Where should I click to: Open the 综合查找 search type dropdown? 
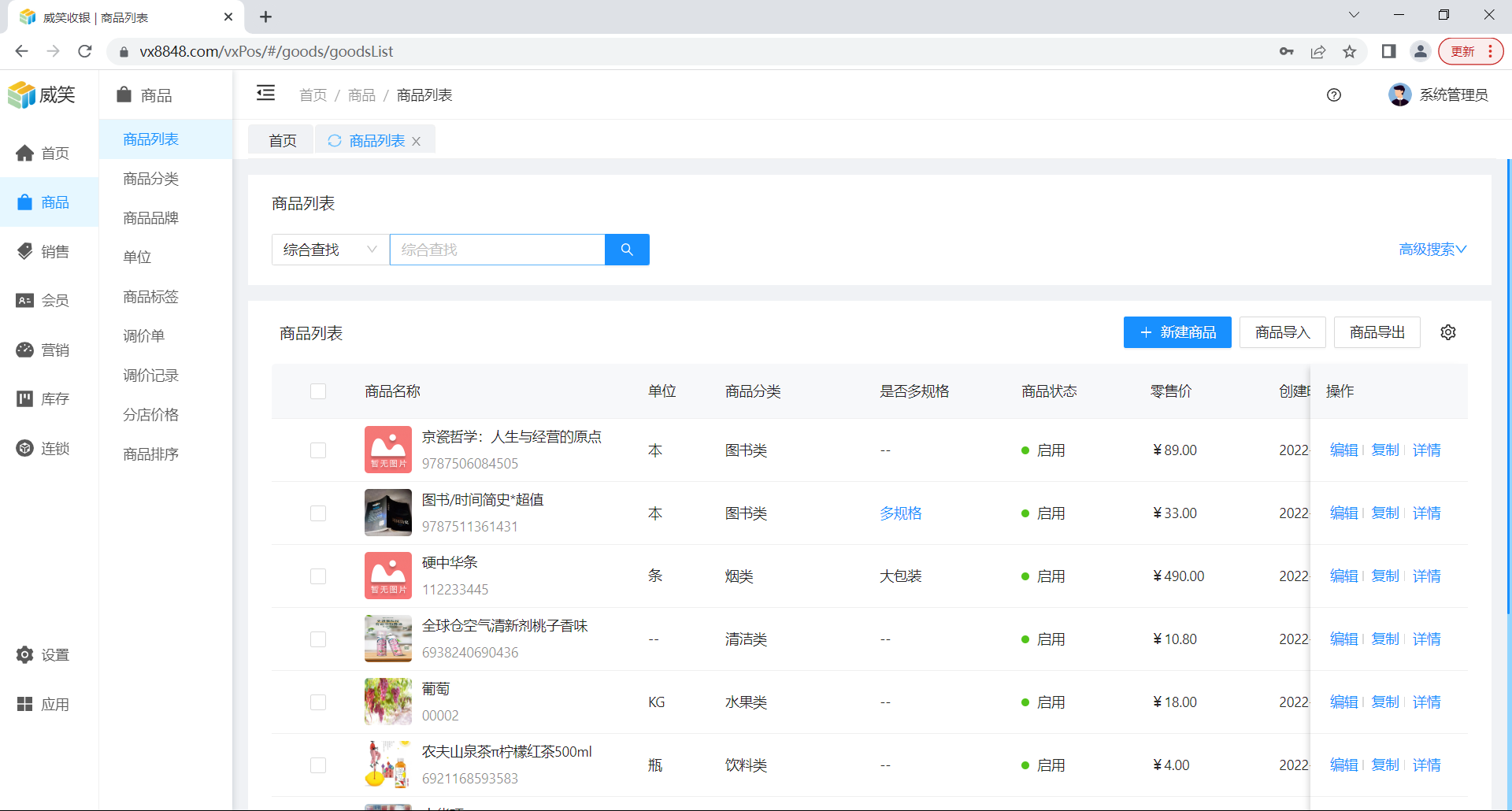point(330,250)
